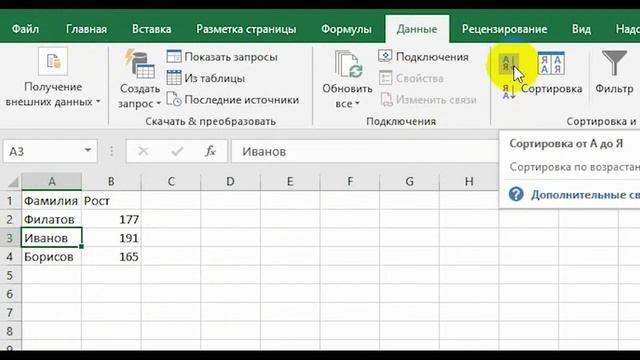The height and width of the screenshot is (360, 640).
Task: Select column B header
Action: pyautogui.click(x=111, y=181)
